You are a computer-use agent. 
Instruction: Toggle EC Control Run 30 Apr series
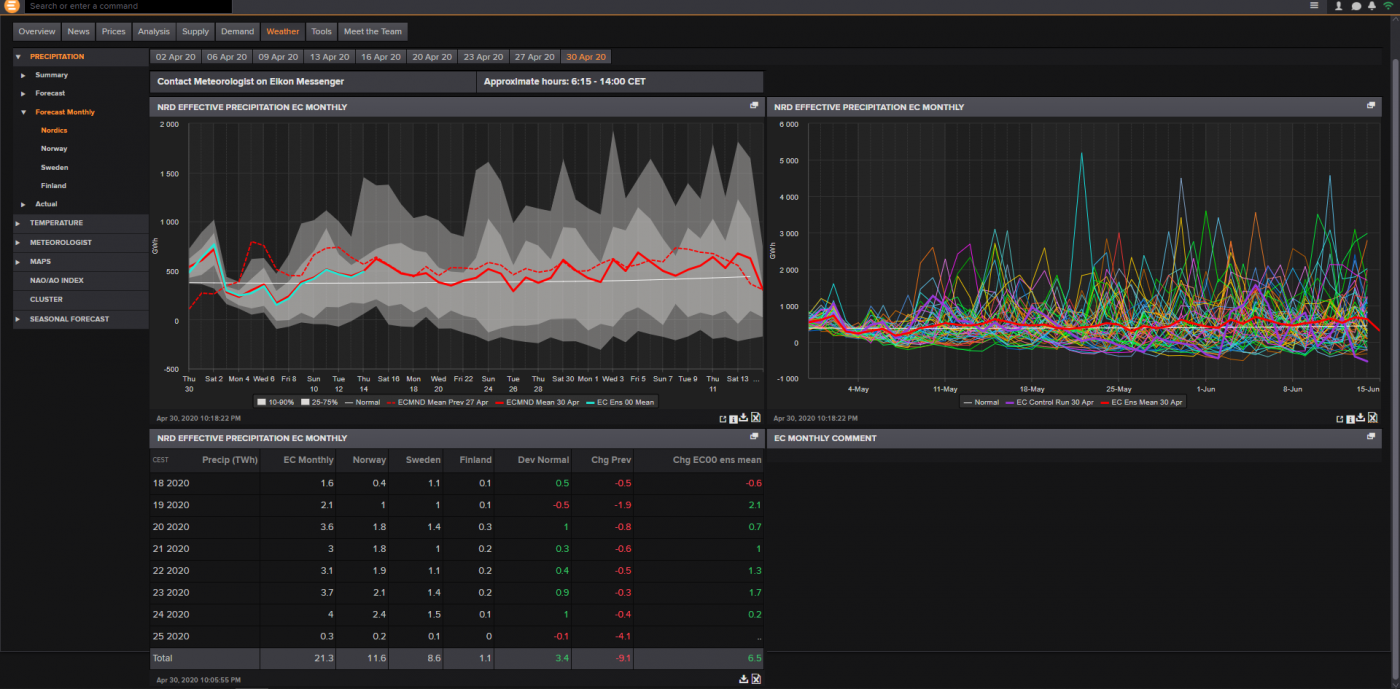tap(1052, 402)
